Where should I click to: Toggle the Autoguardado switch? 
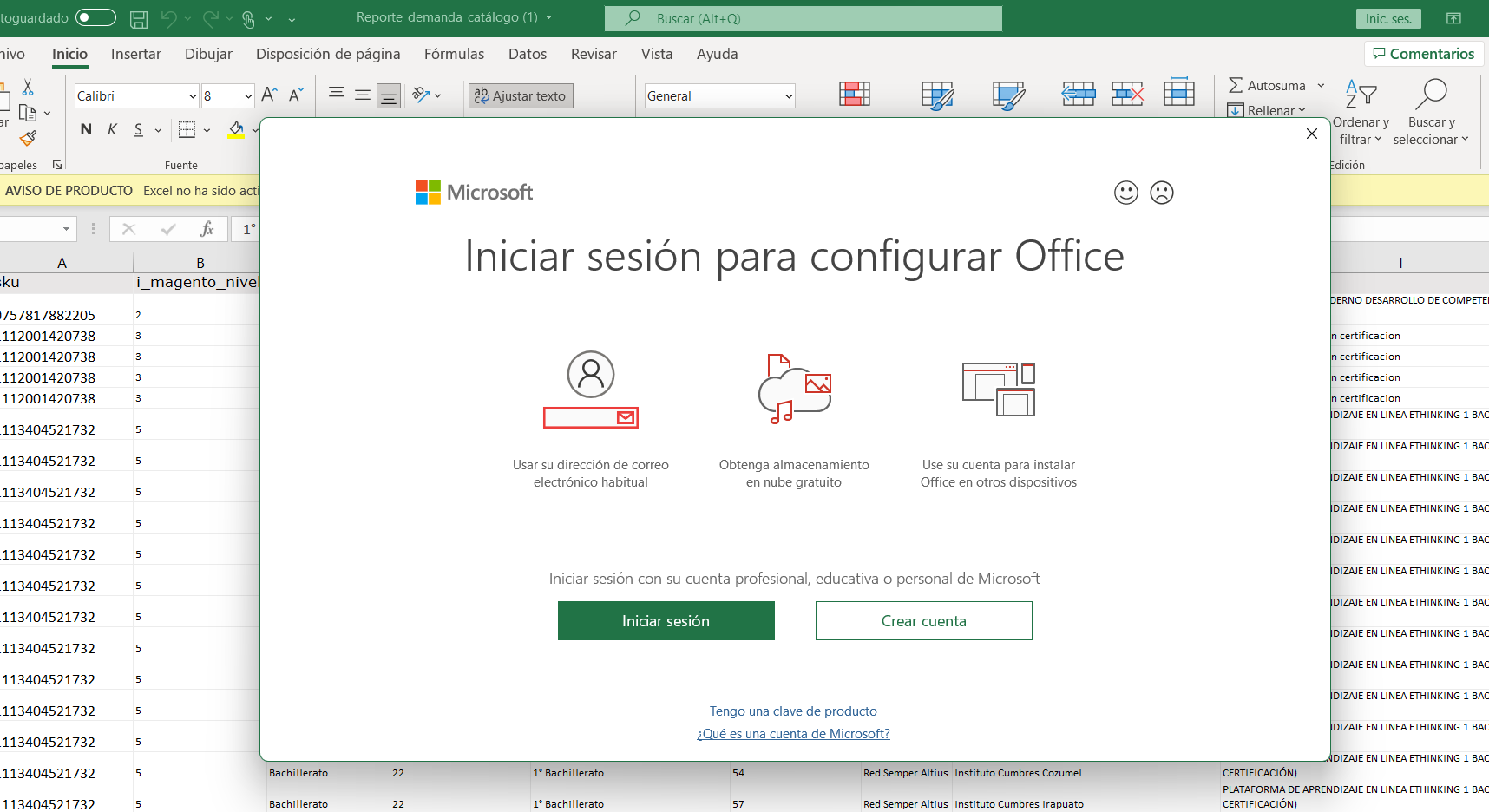(95, 18)
